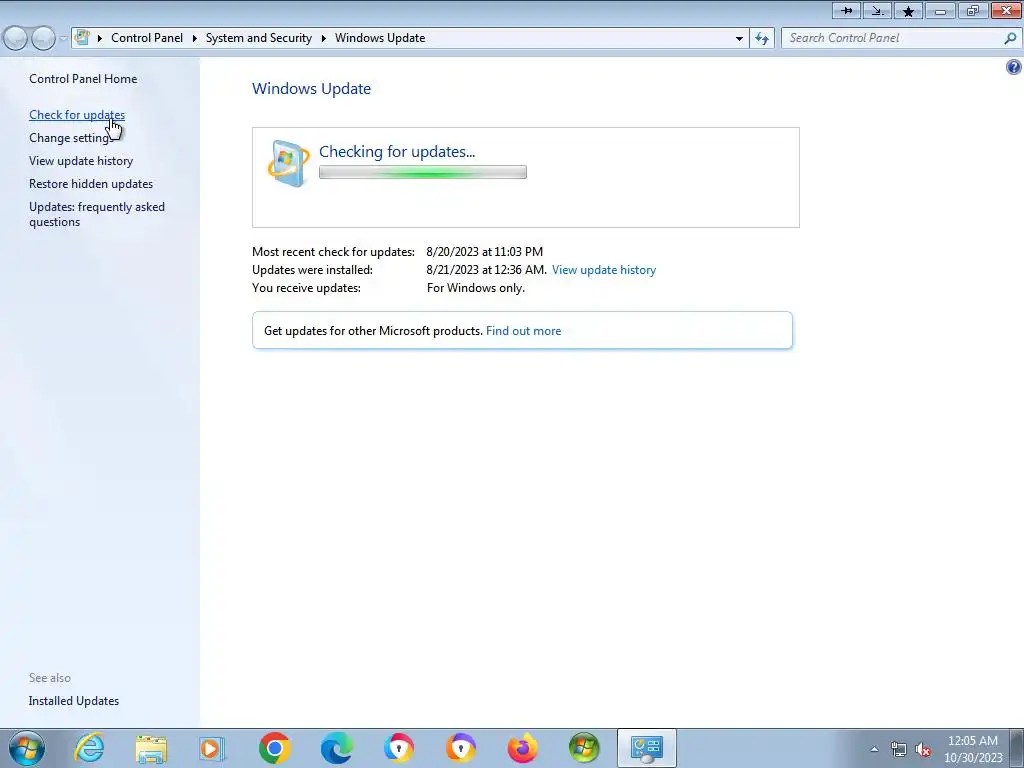Open the Windows flag orb app in taskbar
This screenshot has width=1024, height=768.
coord(584,748)
